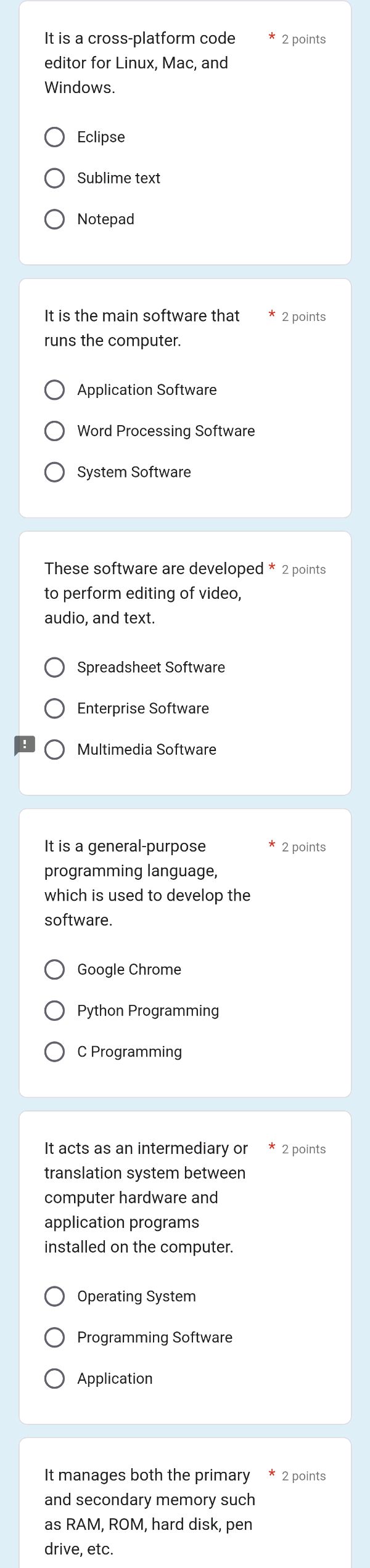Select Eclipse as the answer
370x1568 pixels.
tap(54, 137)
